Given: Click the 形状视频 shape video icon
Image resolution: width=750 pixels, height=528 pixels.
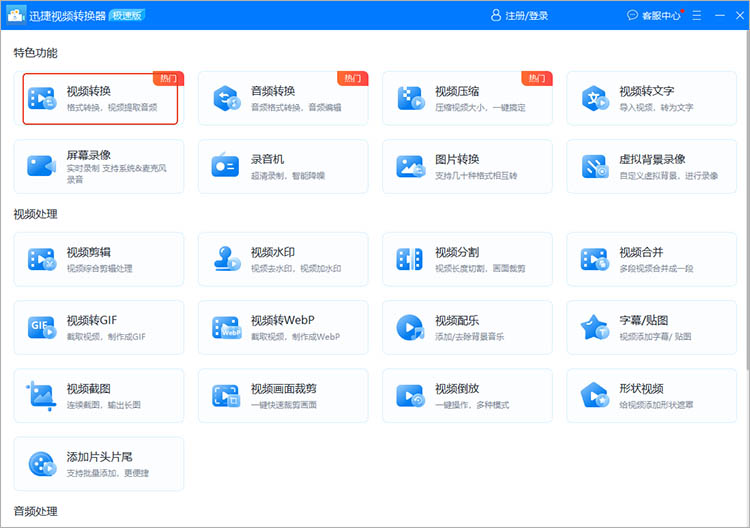Looking at the screenshot, I should 595,396.
